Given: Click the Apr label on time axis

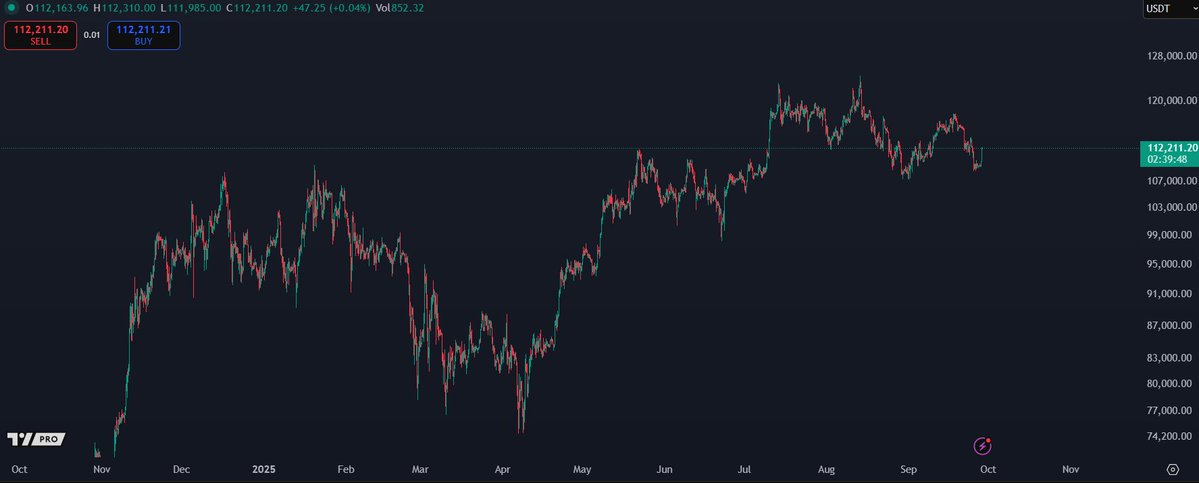Looking at the screenshot, I should [x=502, y=469].
